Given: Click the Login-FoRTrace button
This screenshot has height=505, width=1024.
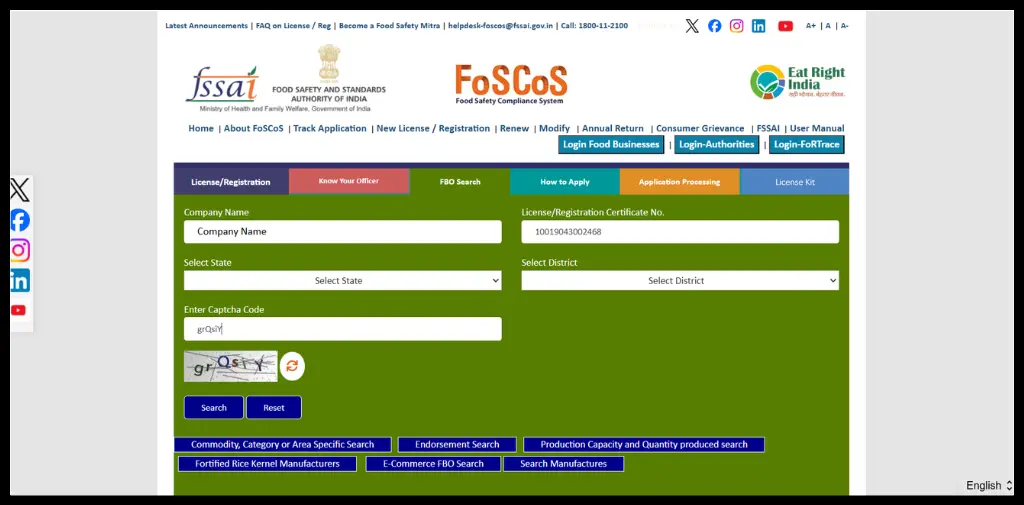Looking at the screenshot, I should click(807, 144).
